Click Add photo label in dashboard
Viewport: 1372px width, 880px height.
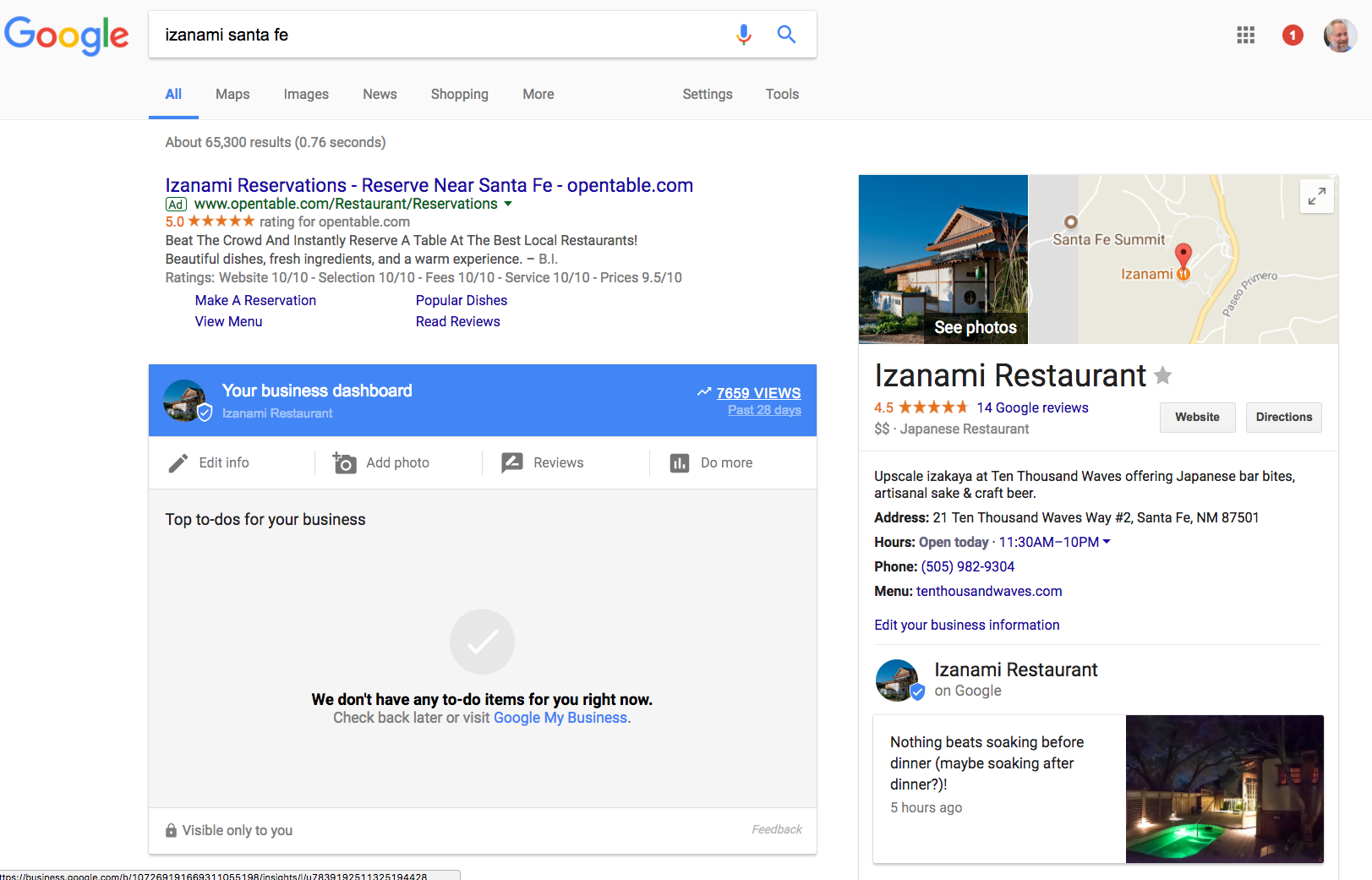[x=397, y=463]
